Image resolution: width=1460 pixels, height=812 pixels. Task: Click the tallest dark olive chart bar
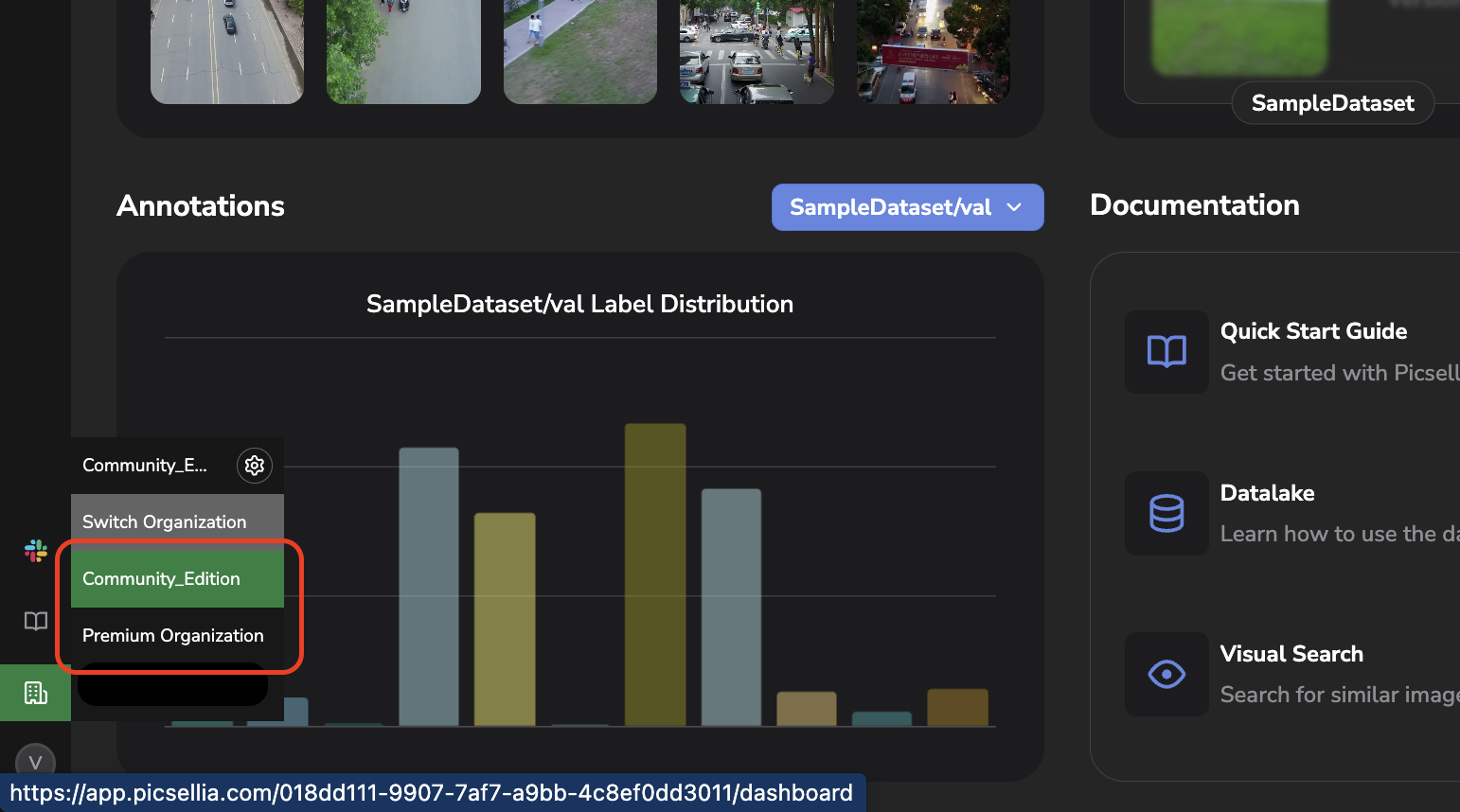[655, 574]
